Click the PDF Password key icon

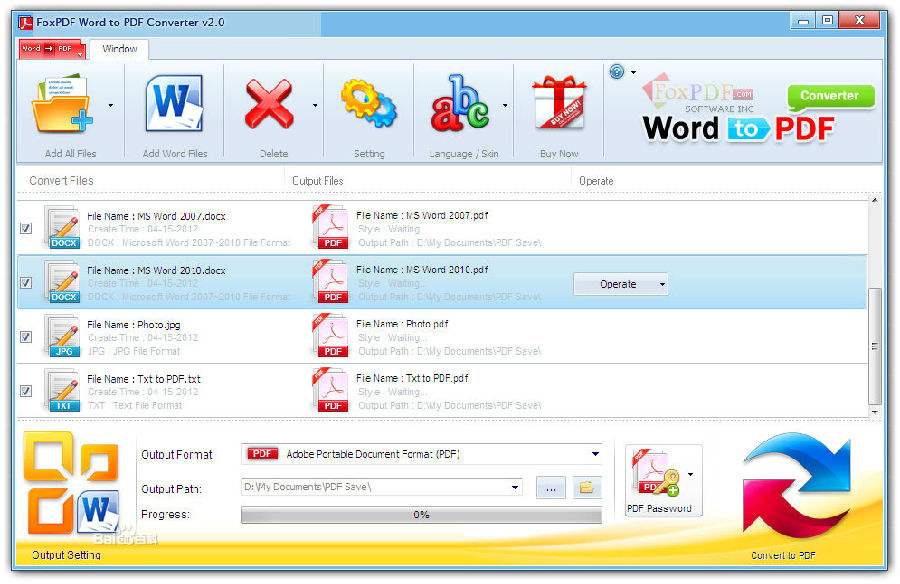655,474
